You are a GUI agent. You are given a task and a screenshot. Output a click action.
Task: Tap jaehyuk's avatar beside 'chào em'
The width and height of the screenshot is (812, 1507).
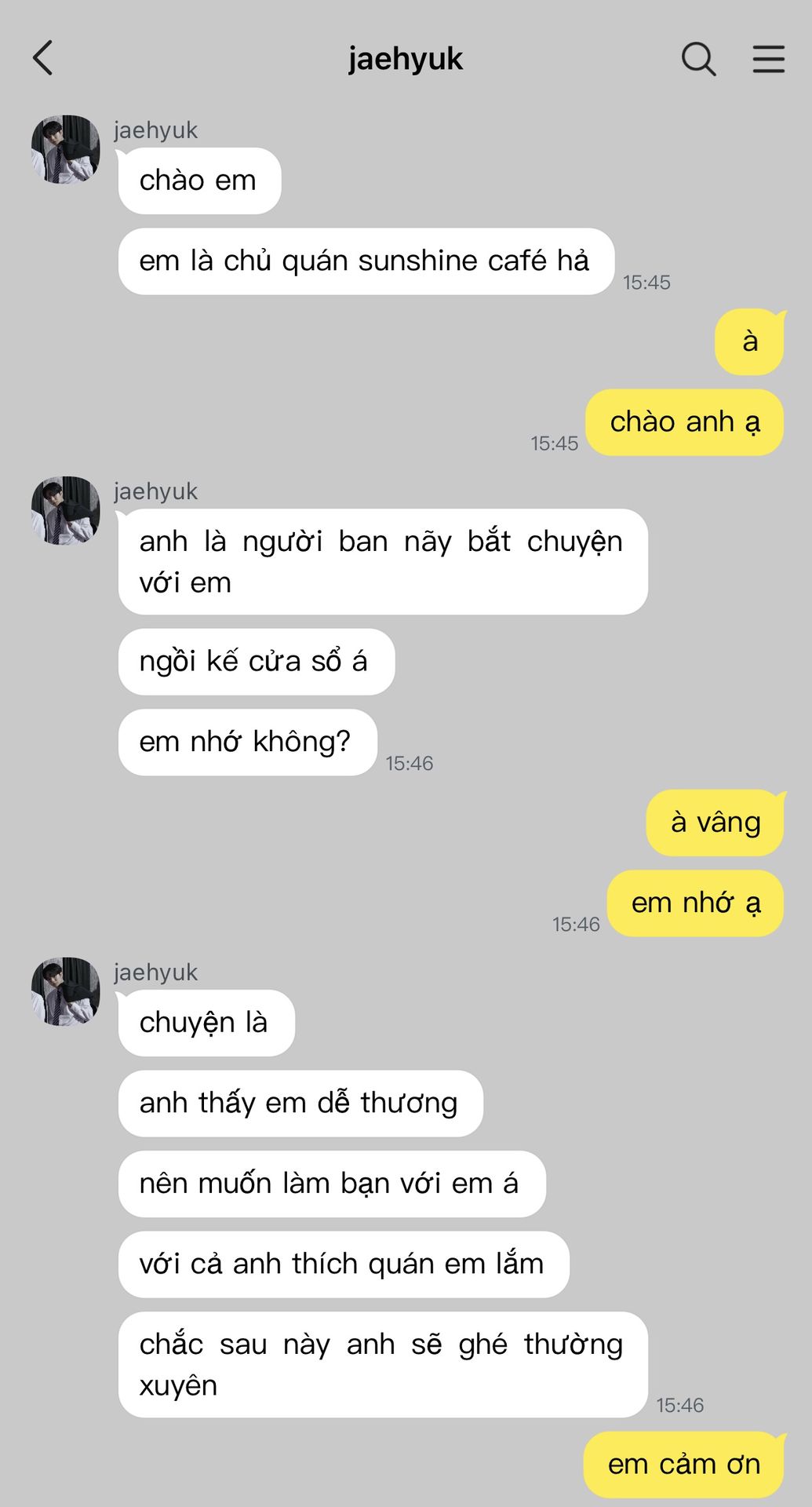tap(66, 149)
